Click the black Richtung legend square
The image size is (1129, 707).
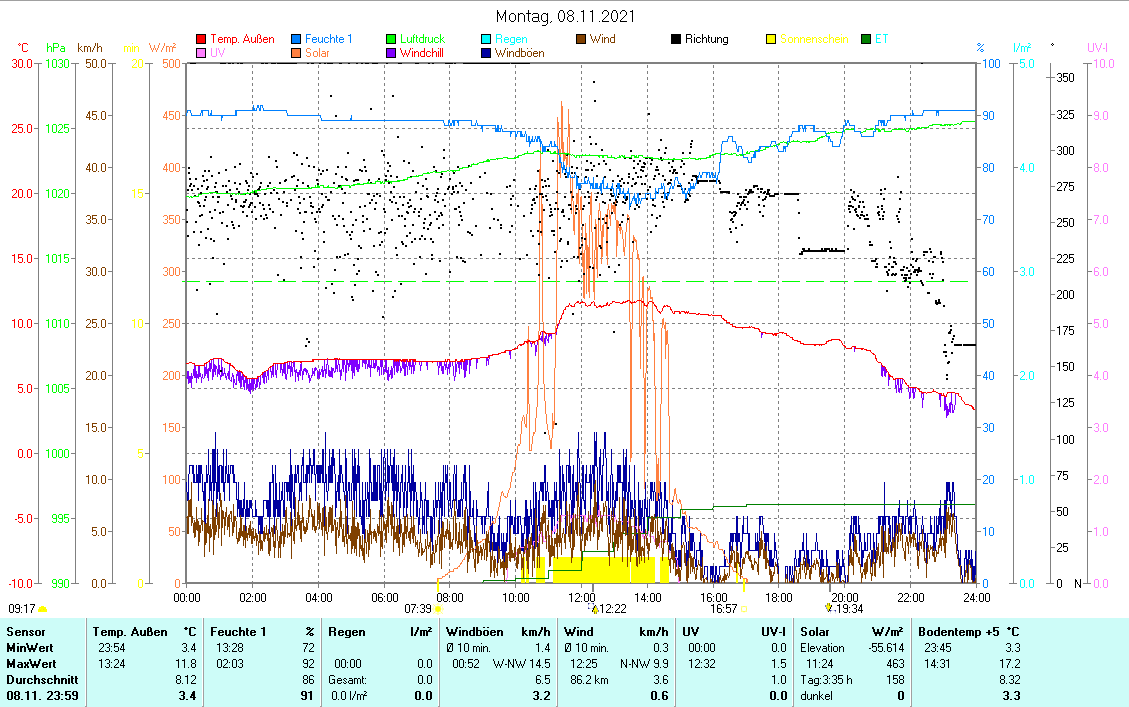pos(677,40)
